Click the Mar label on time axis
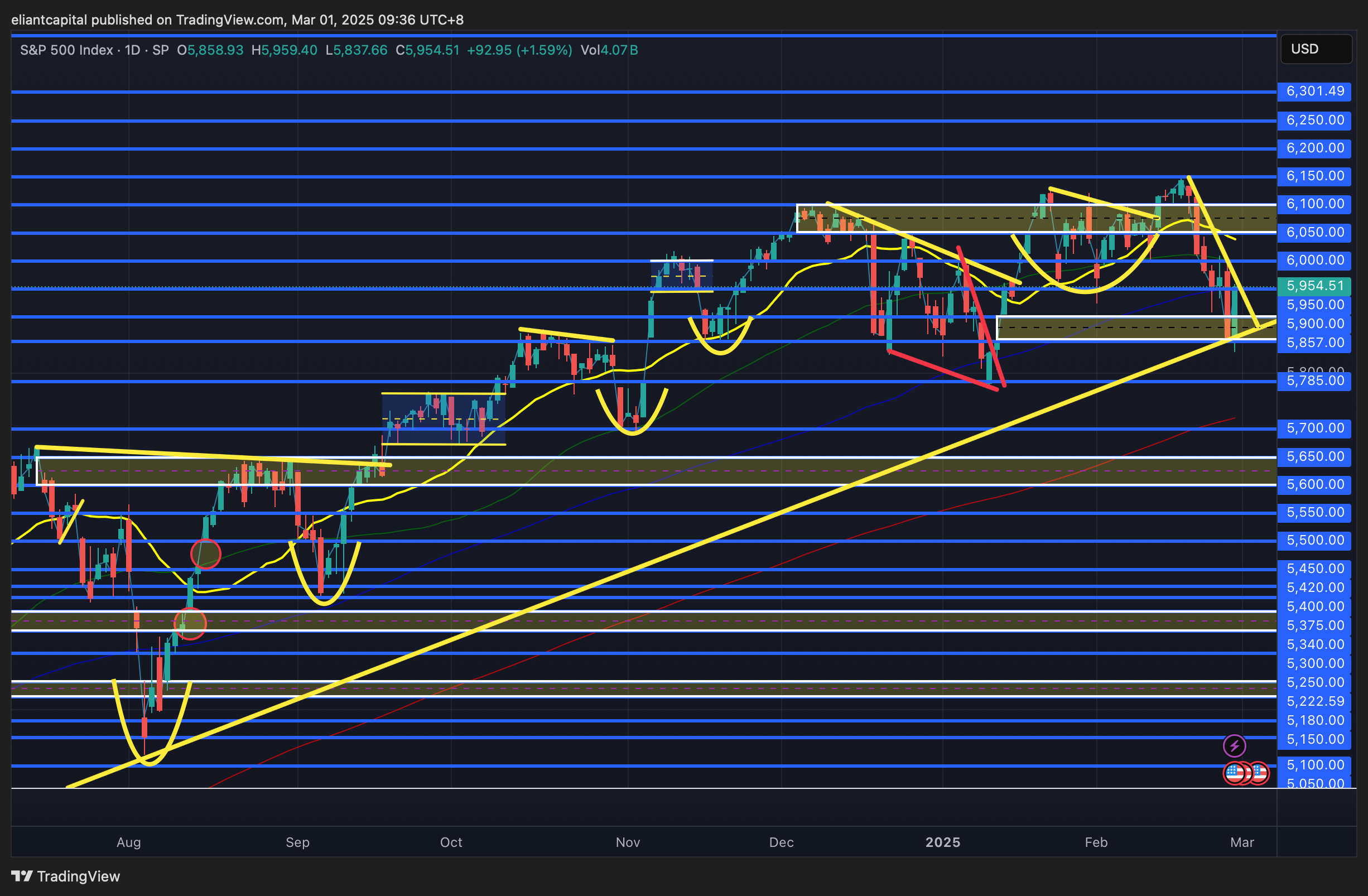Image resolution: width=1368 pixels, height=896 pixels. [x=1242, y=842]
